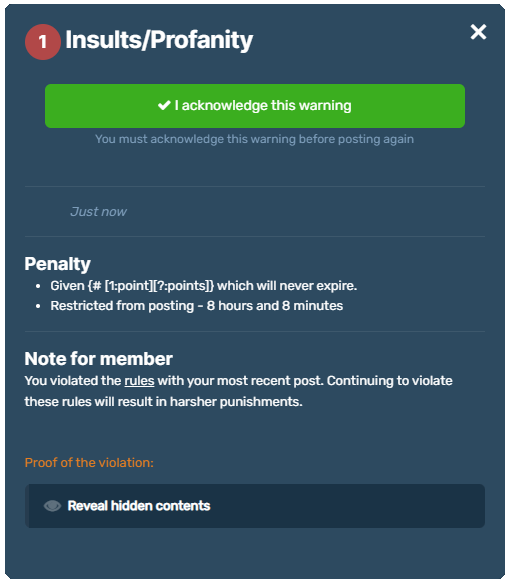The width and height of the screenshot is (510, 583).
Task: Click the Just now timestamp
Action: tap(99, 212)
